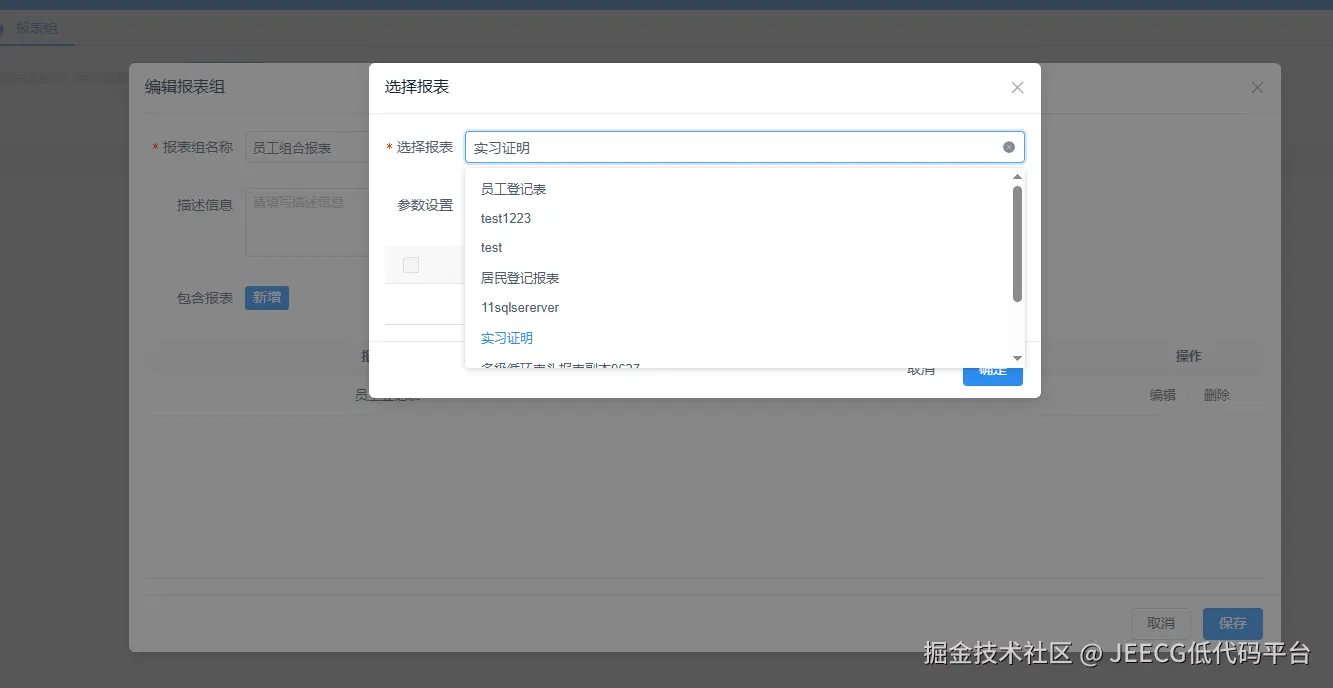Open the 选择报表 combo box showing 实习证明

pyautogui.click(x=745, y=147)
